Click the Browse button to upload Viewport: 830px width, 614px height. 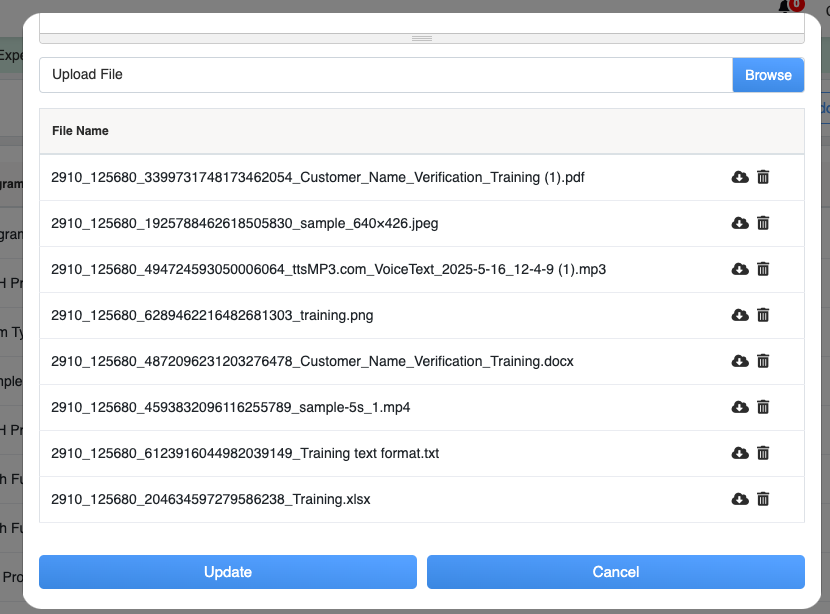(768, 75)
